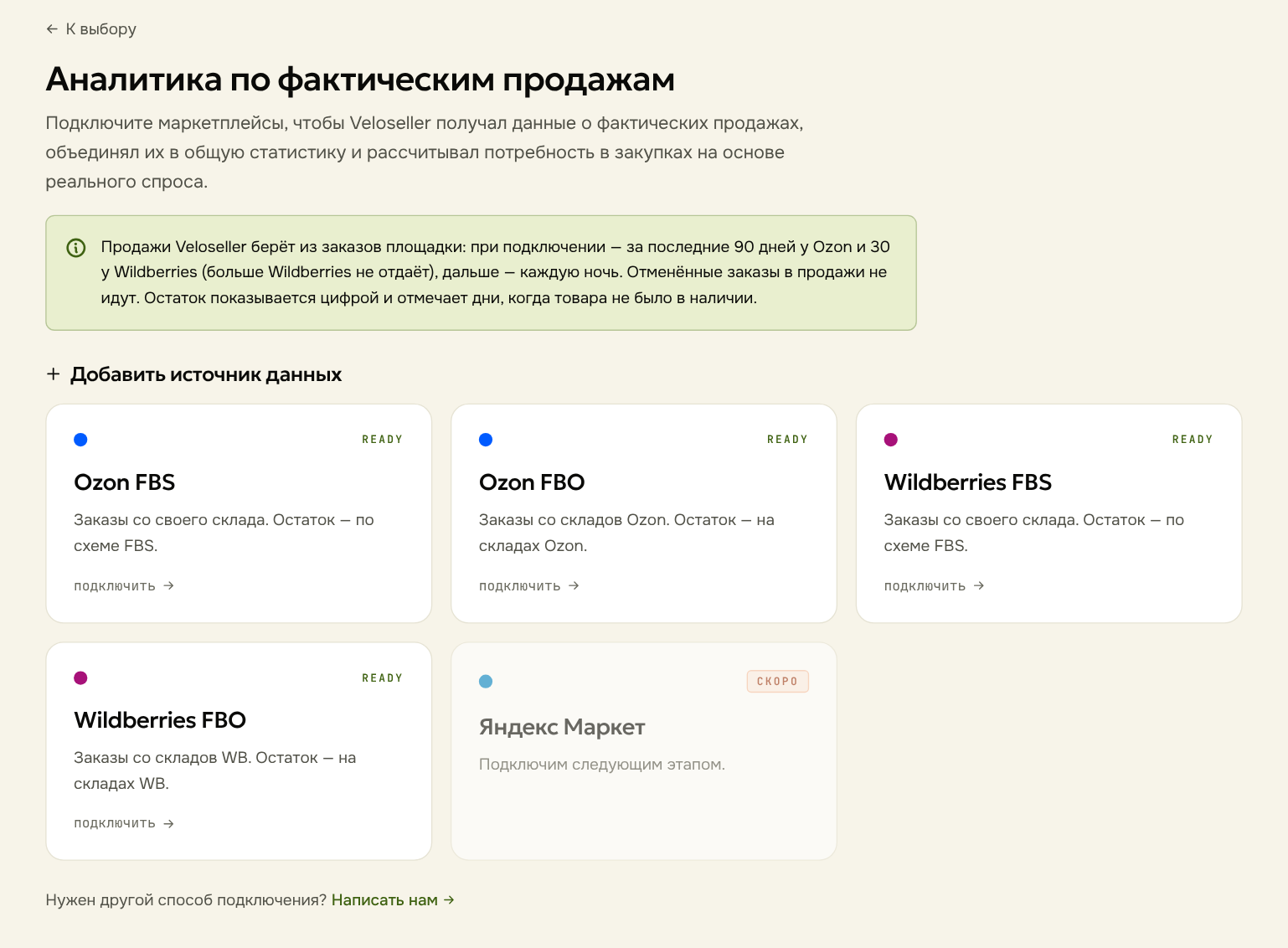Click the Заказы со складов WB description
The height and width of the screenshot is (948, 1288).
(215, 770)
